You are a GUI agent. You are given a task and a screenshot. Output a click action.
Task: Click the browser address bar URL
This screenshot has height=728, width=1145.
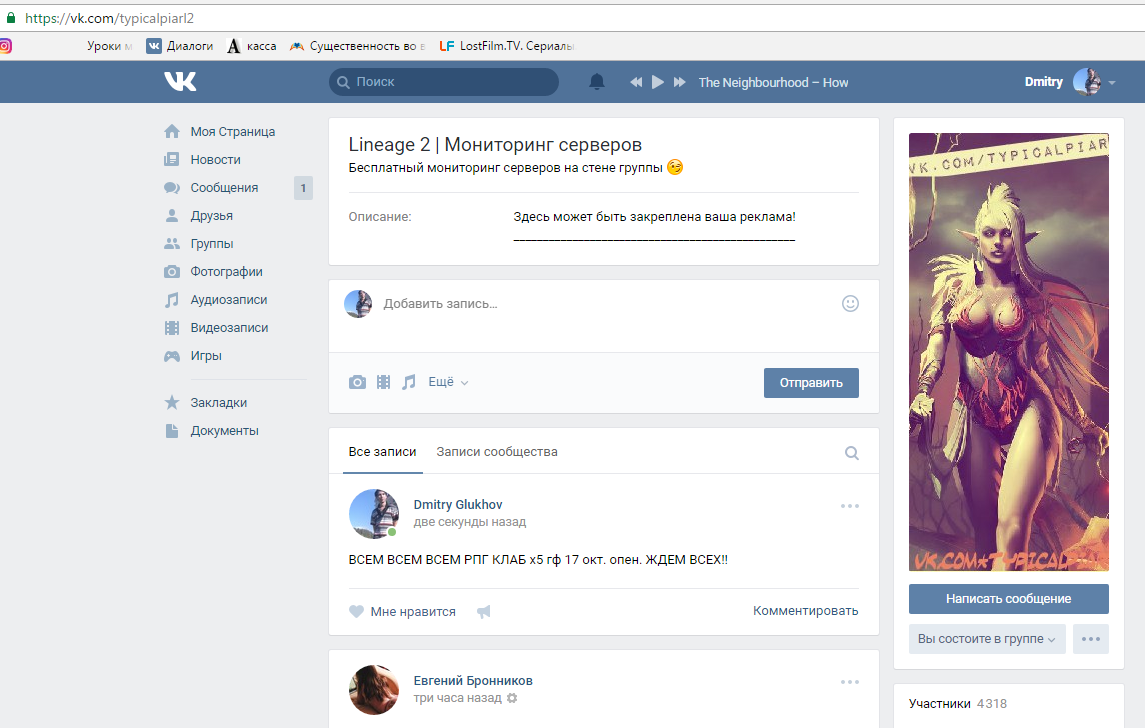coord(110,18)
